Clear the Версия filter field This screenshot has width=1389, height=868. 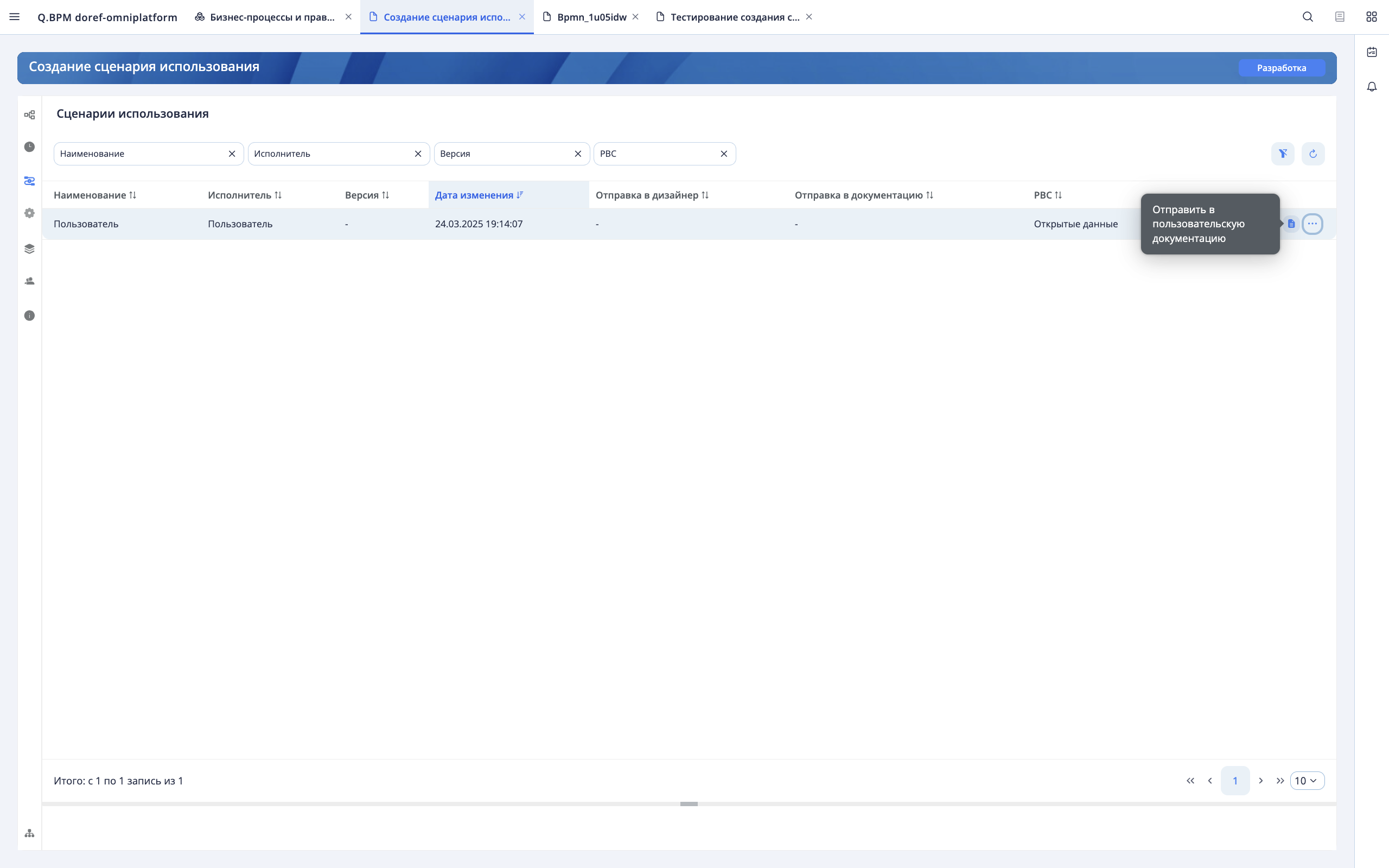click(578, 154)
